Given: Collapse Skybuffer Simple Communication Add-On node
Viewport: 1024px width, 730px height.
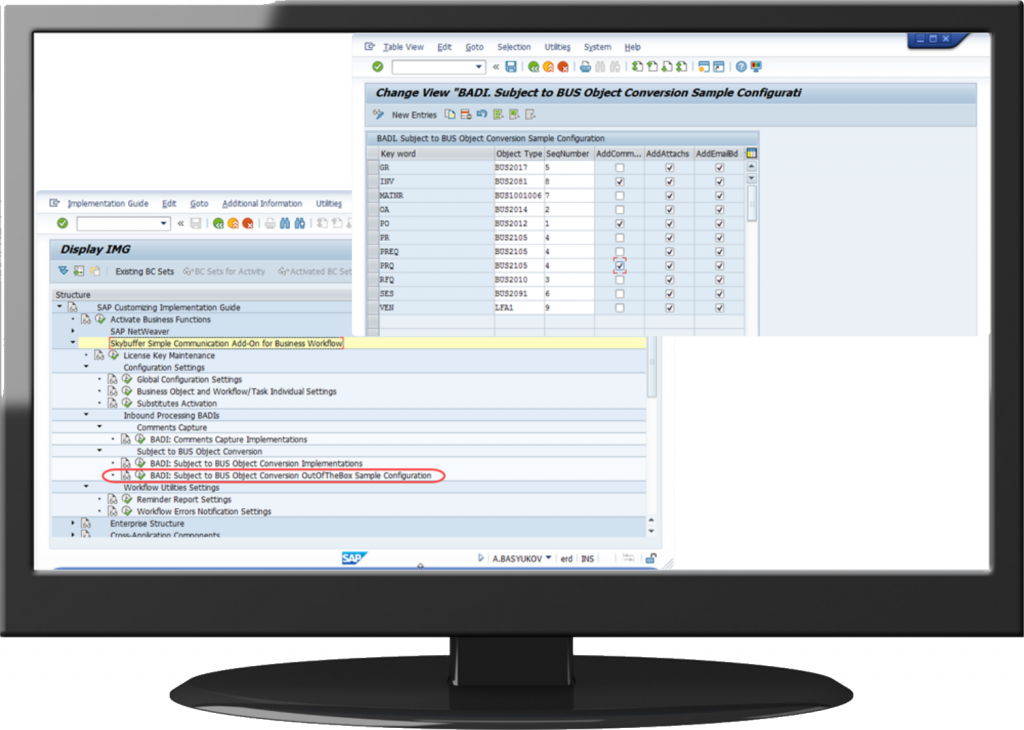Looking at the screenshot, I should click(x=72, y=342).
